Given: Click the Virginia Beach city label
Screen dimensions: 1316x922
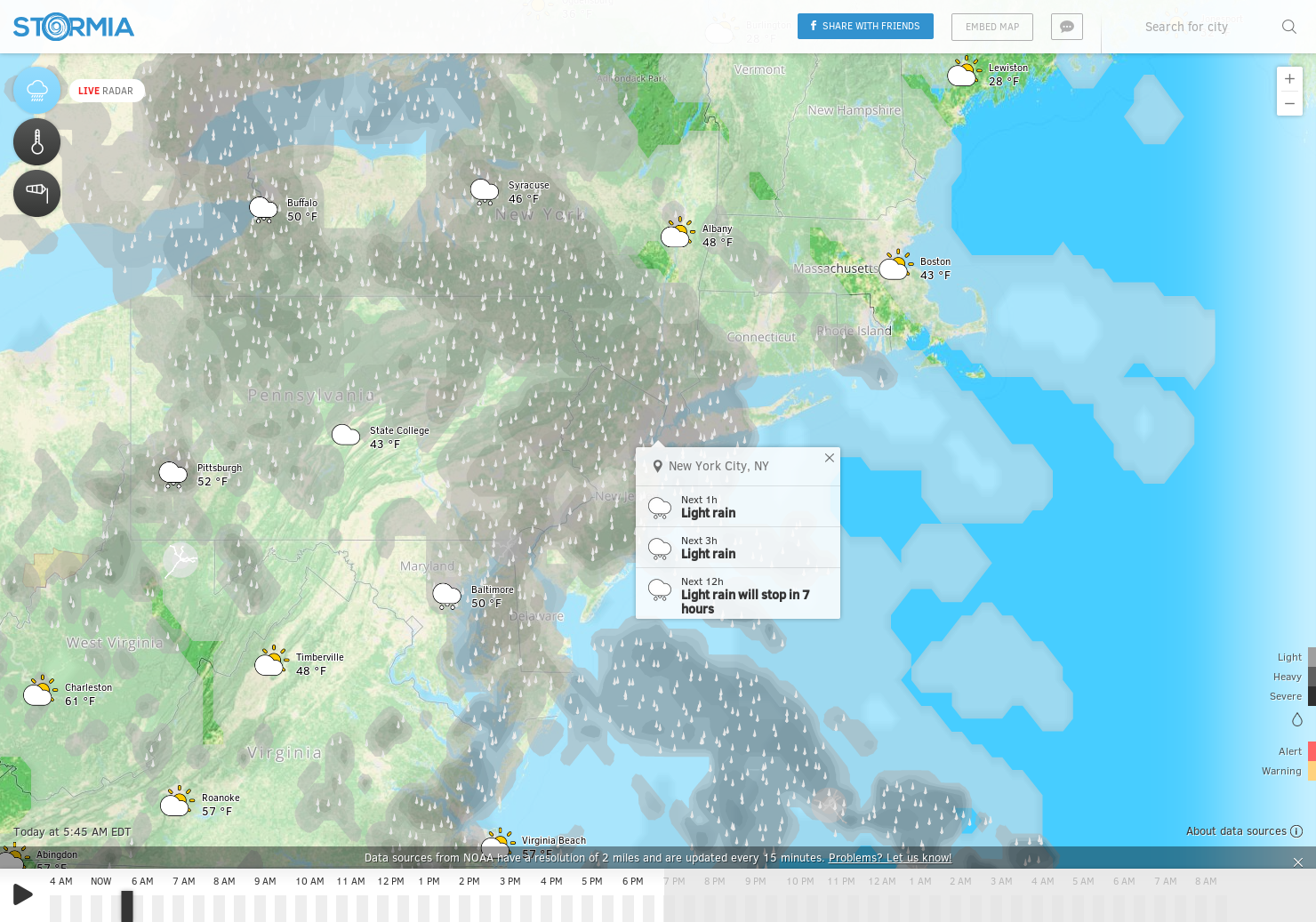Looking at the screenshot, I should [x=554, y=840].
